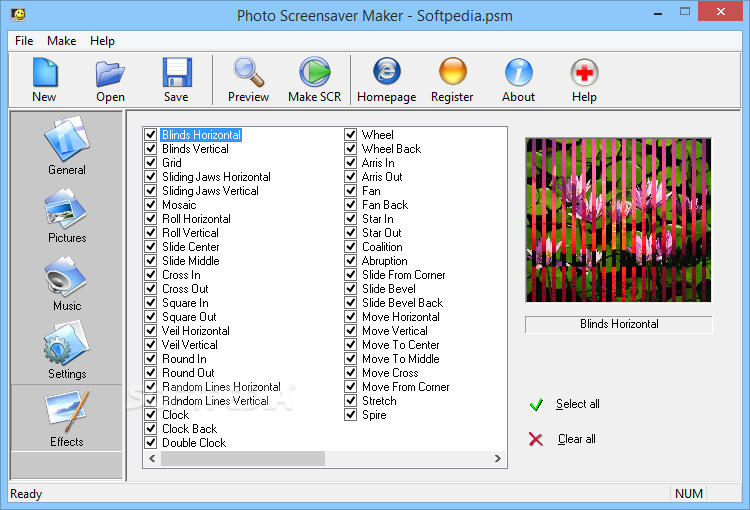Image resolution: width=750 pixels, height=510 pixels.
Task: Open the Music sidebar section
Action: click(x=66, y=283)
